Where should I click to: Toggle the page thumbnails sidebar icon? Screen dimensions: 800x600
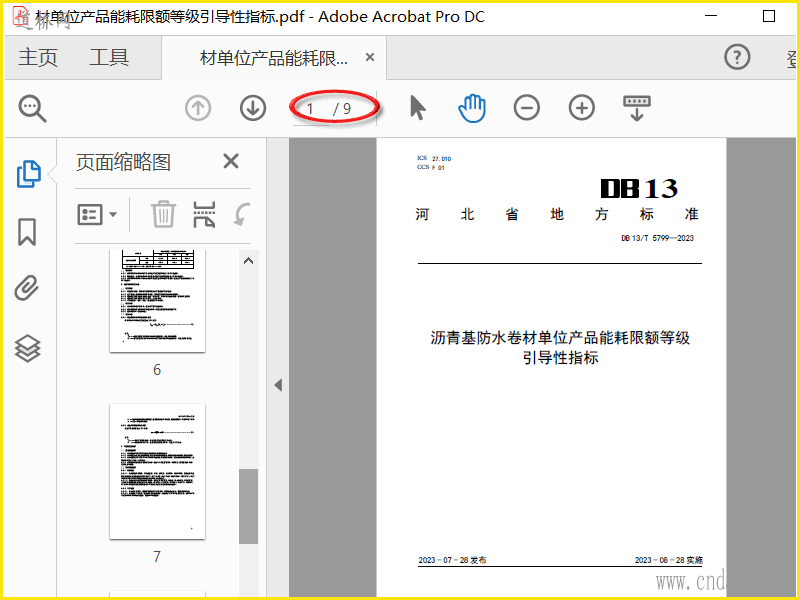pos(29,174)
